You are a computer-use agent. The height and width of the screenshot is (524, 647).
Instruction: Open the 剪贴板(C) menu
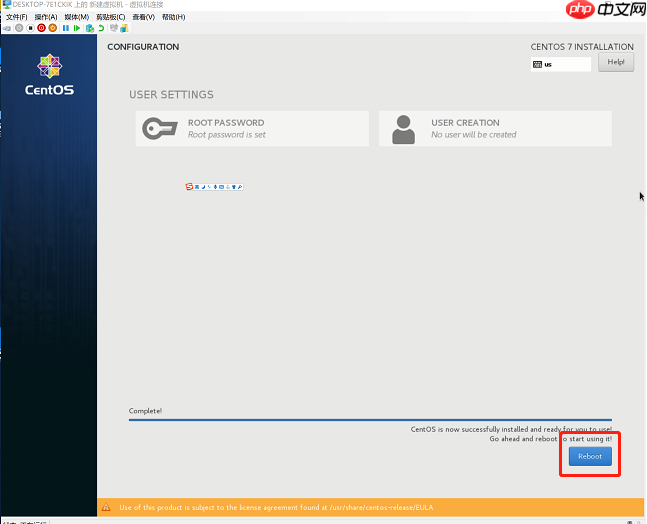pyautogui.click(x=111, y=17)
